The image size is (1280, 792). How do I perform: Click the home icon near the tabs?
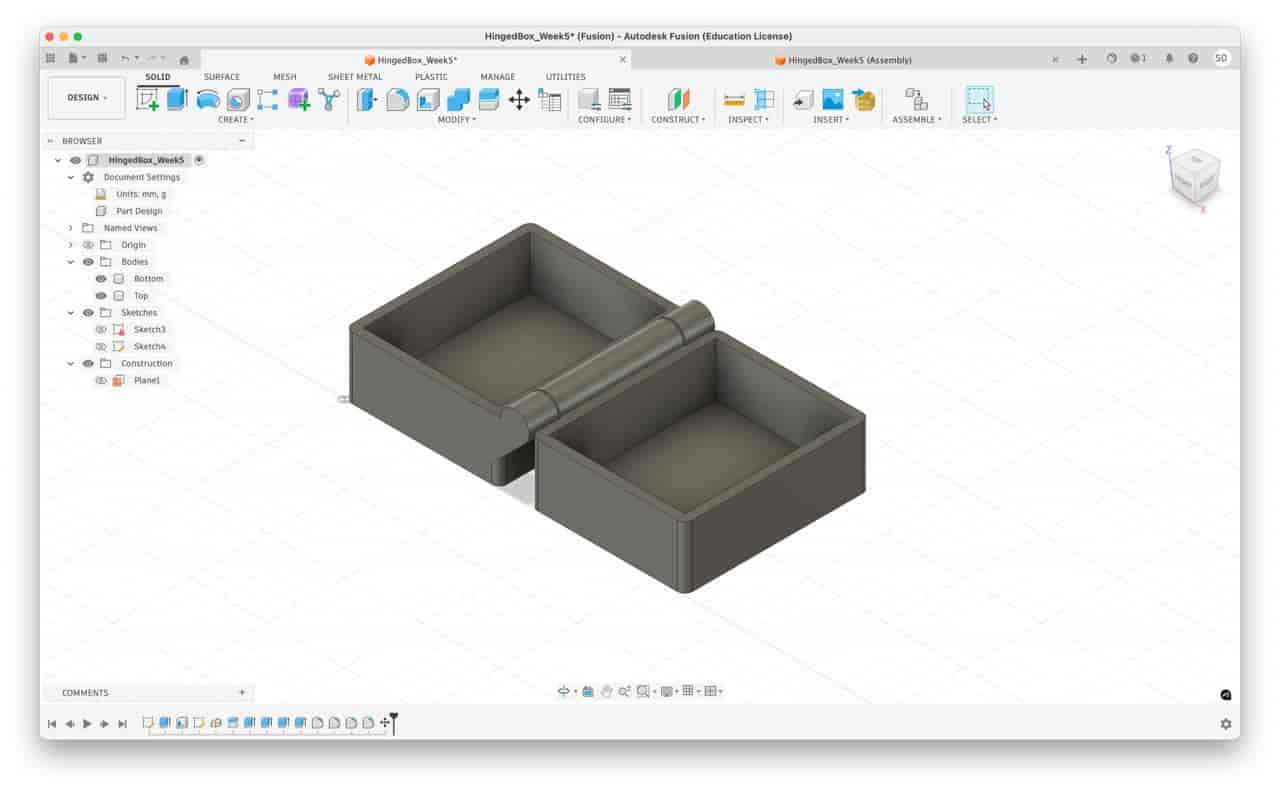pyautogui.click(x=184, y=60)
